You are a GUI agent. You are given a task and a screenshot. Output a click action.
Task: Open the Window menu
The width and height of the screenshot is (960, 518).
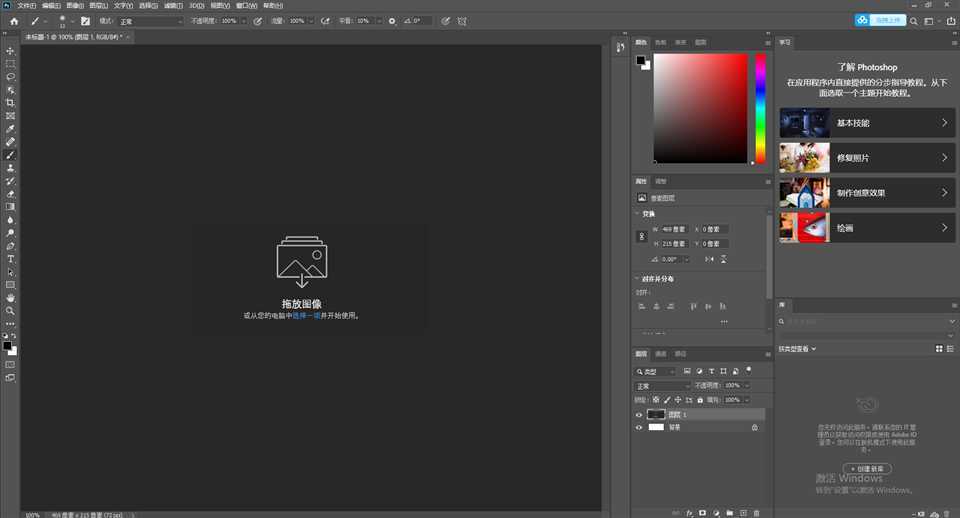pos(247,6)
